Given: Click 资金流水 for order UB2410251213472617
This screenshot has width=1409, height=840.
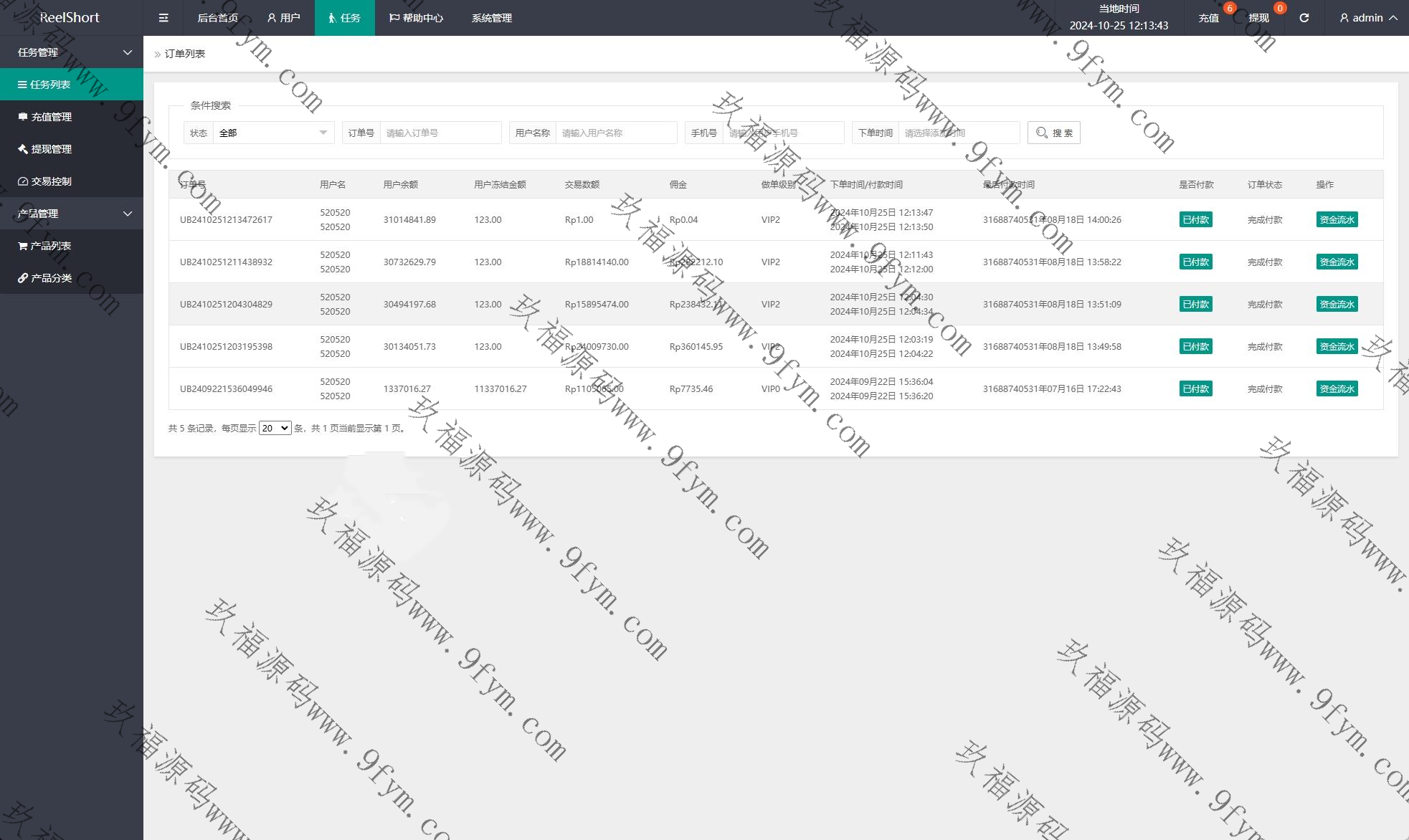Looking at the screenshot, I should pyautogui.click(x=1337, y=220).
